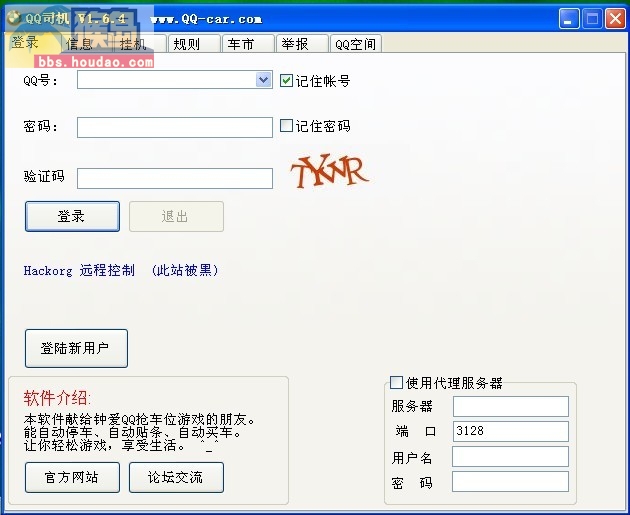Screen dimensions: 630x515
Task: Switch to the QQ空间 tab
Action: click(356, 43)
